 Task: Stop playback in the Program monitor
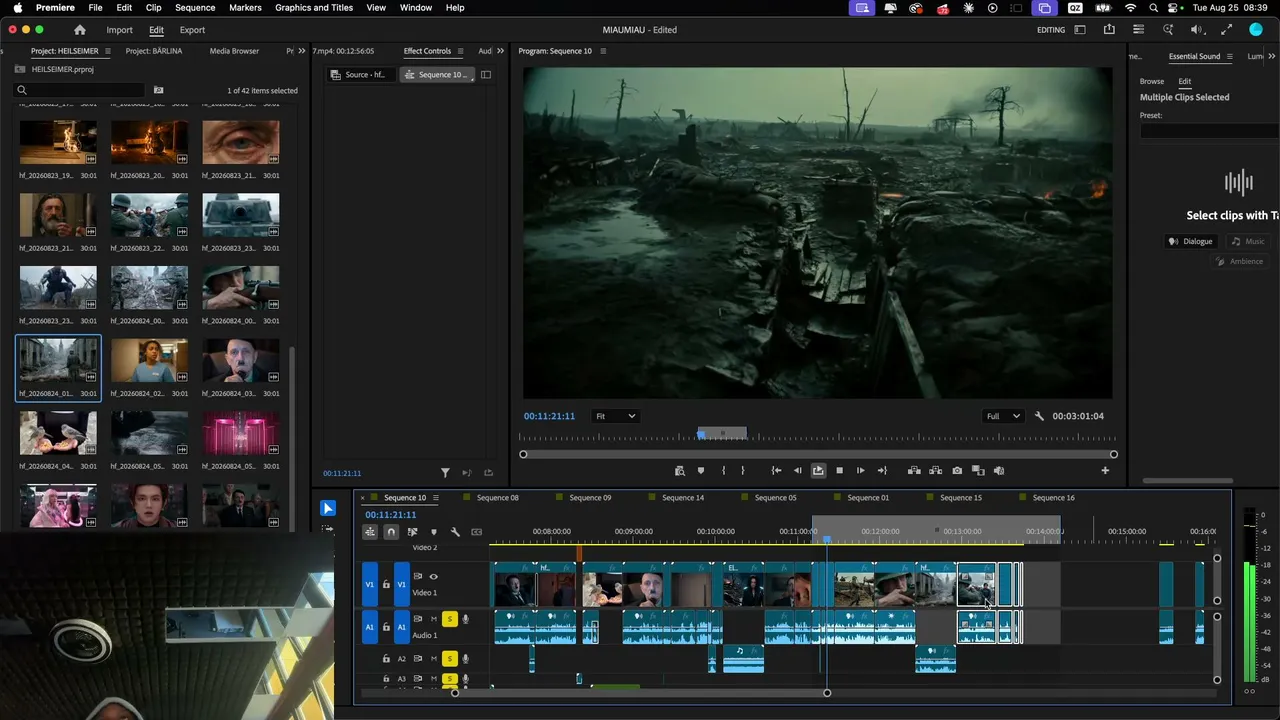click(x=839, y=470)
